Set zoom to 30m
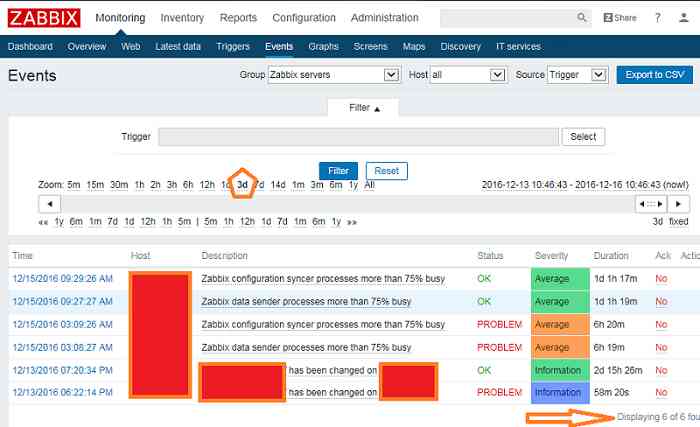This screenshot has height=427, width=700. tap(119, 185)
